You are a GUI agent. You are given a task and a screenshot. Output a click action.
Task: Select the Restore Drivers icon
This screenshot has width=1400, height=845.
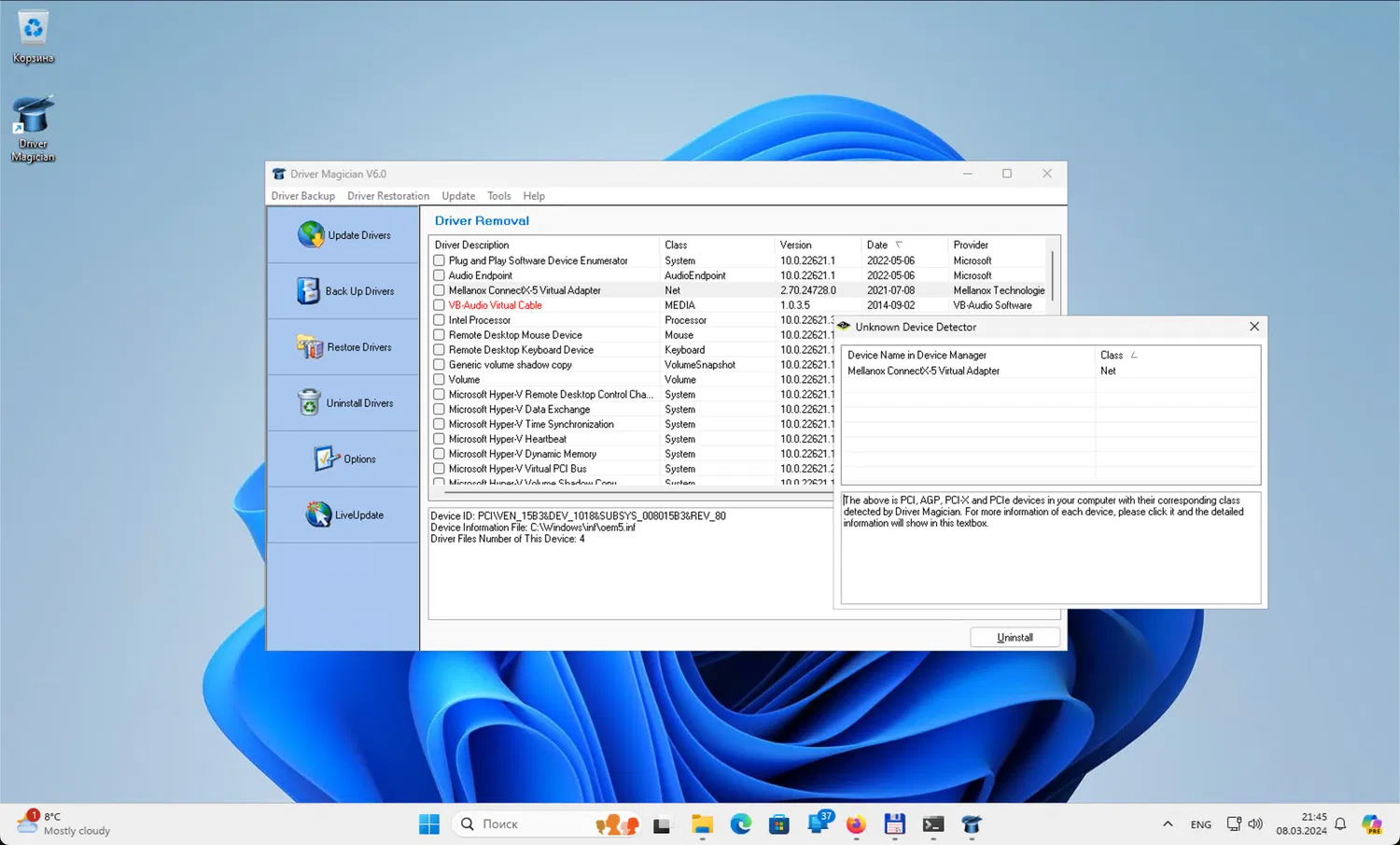tap(310, 347)
